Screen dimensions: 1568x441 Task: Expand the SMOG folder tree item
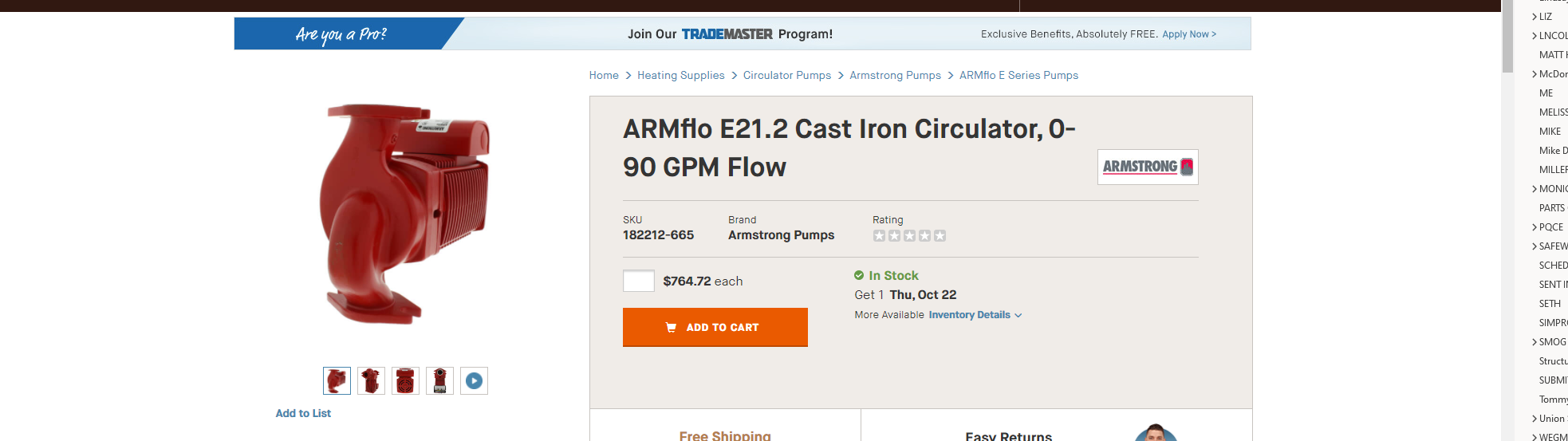(1535, 342)
